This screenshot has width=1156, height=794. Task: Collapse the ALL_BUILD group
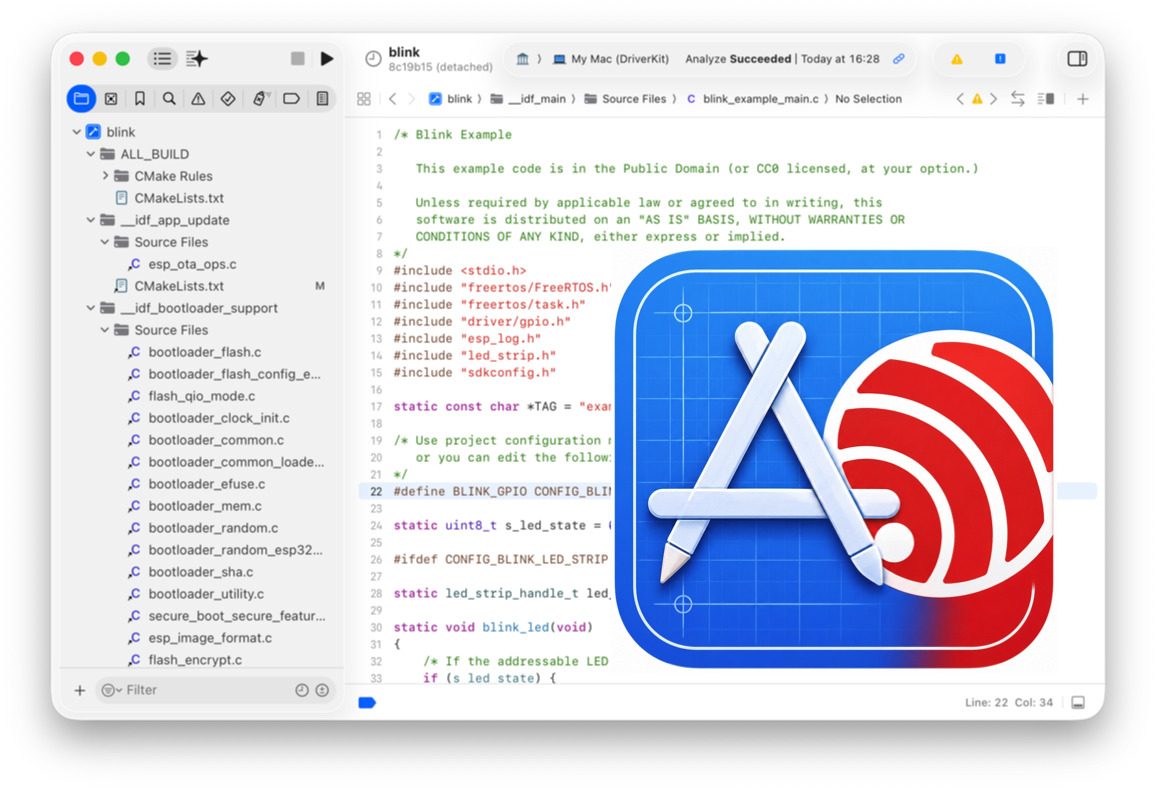(x=90, y=154)
